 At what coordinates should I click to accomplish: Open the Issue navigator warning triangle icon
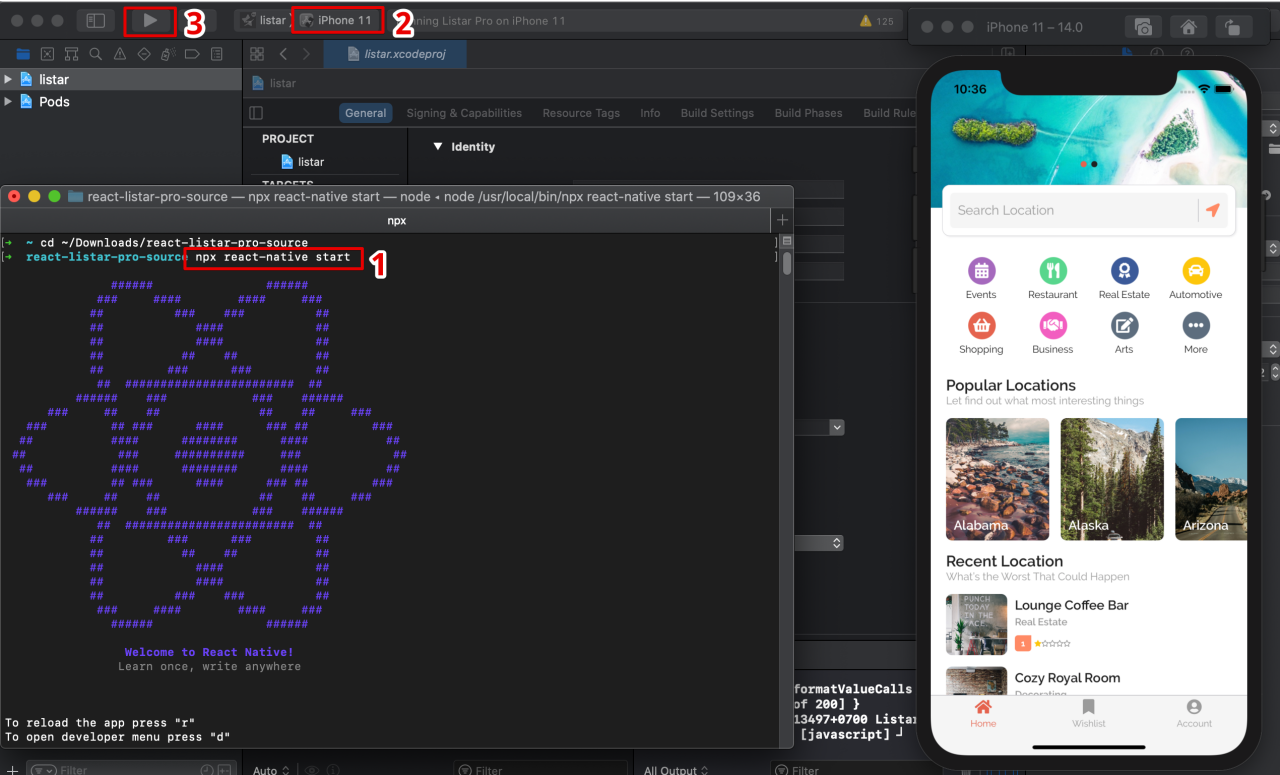pyautogui.click(x=120, y=54)
